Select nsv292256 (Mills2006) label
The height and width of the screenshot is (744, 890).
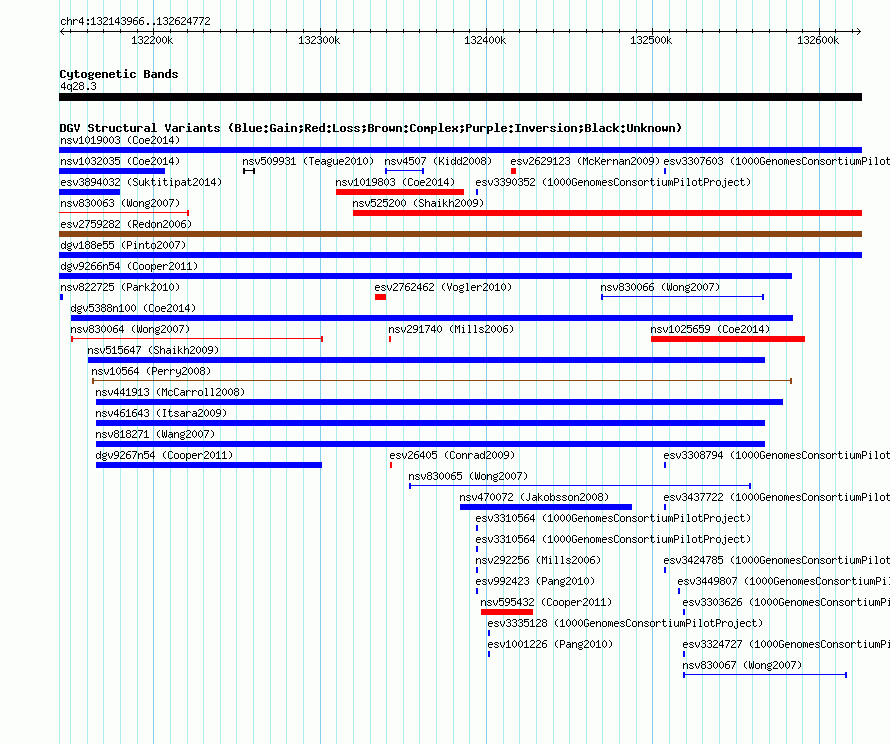[538, 560]
